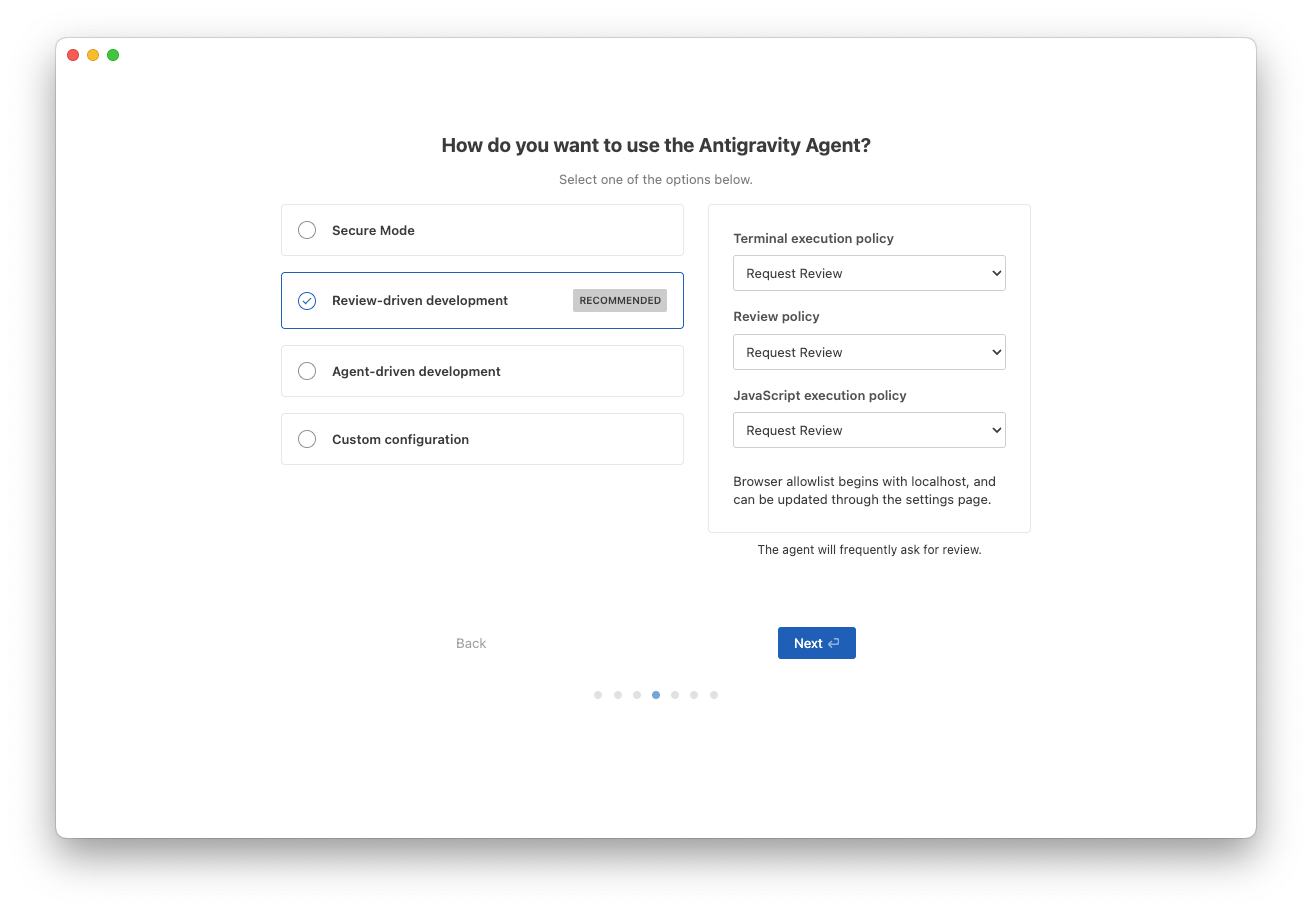
Task: Click the RECOMMENDED badge
Action: tap(620, 301)
